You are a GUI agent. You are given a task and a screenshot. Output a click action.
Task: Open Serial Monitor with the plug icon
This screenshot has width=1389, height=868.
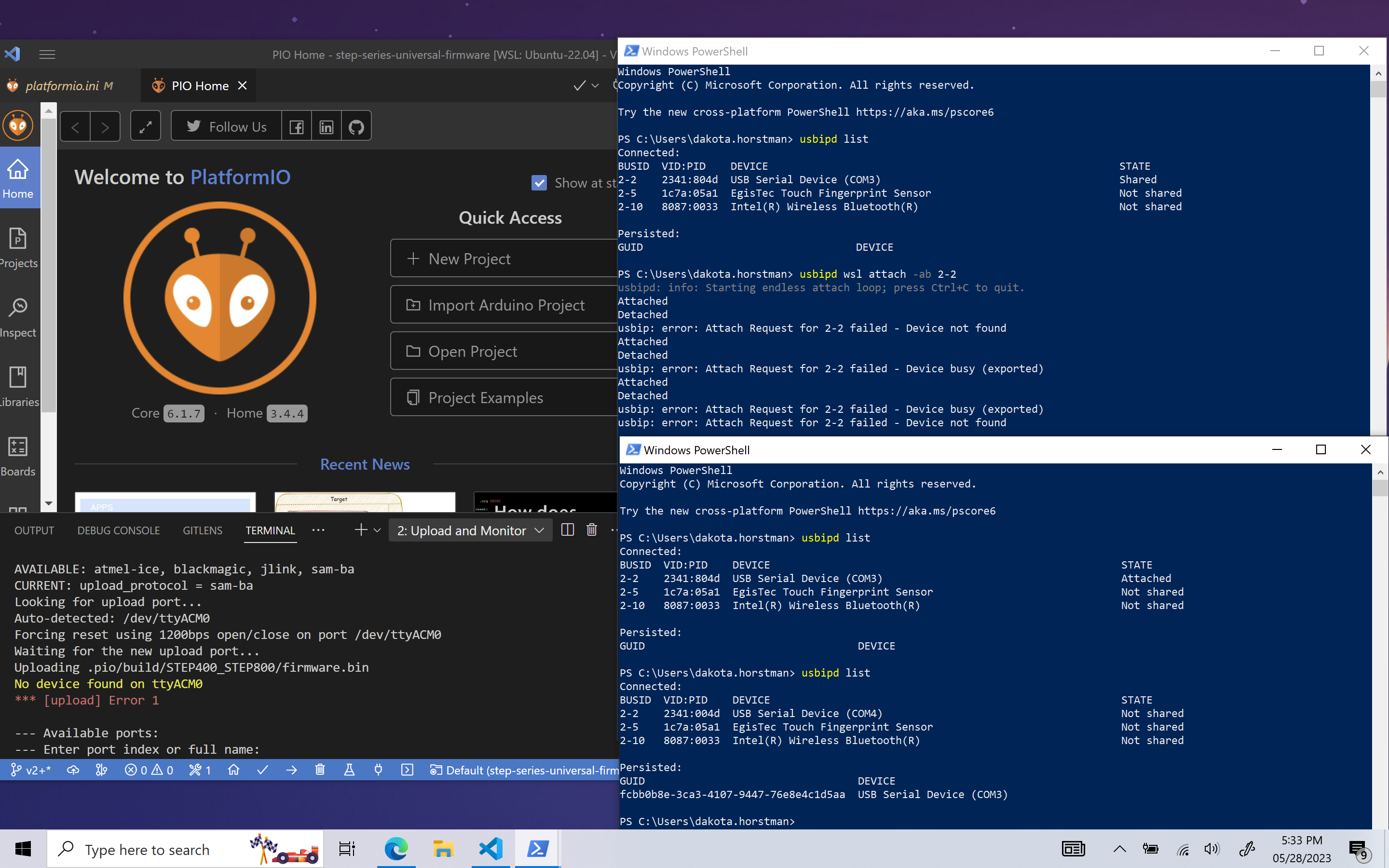379,770
